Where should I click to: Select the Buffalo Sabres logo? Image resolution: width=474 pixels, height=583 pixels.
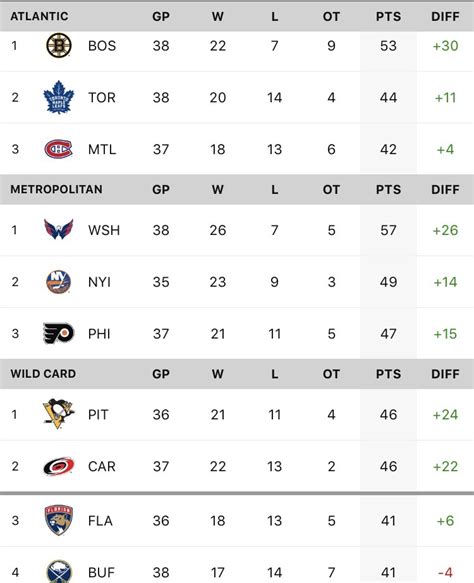pos(59,571)
